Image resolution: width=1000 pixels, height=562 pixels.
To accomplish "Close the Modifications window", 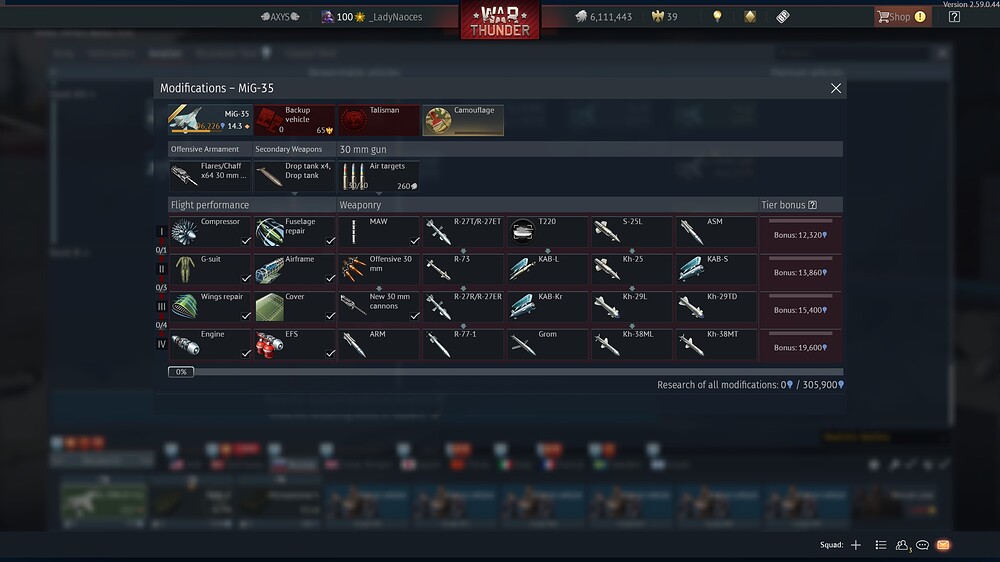I will coord(835,88).
